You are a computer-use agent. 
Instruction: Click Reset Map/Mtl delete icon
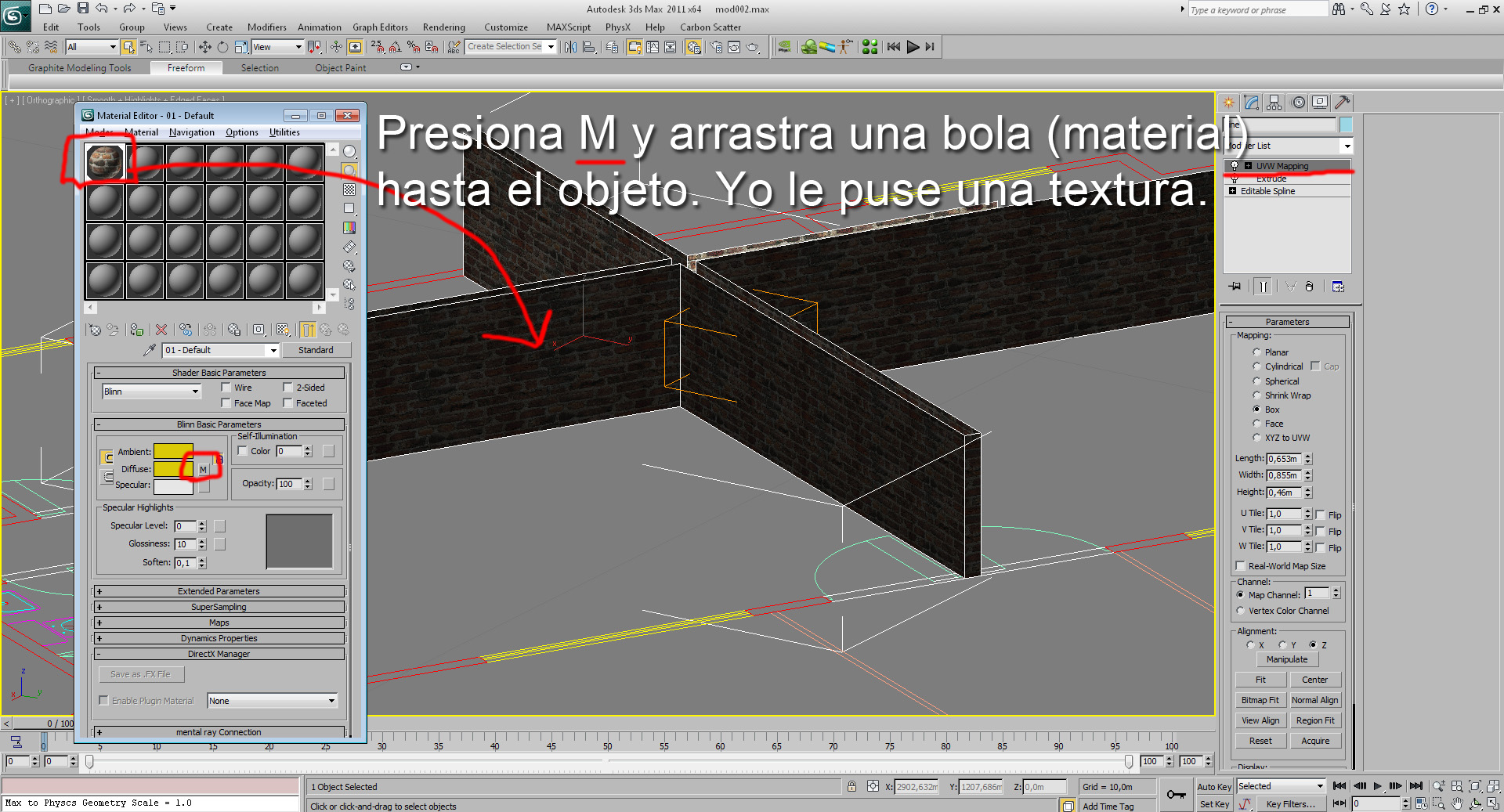click(161, 330)
